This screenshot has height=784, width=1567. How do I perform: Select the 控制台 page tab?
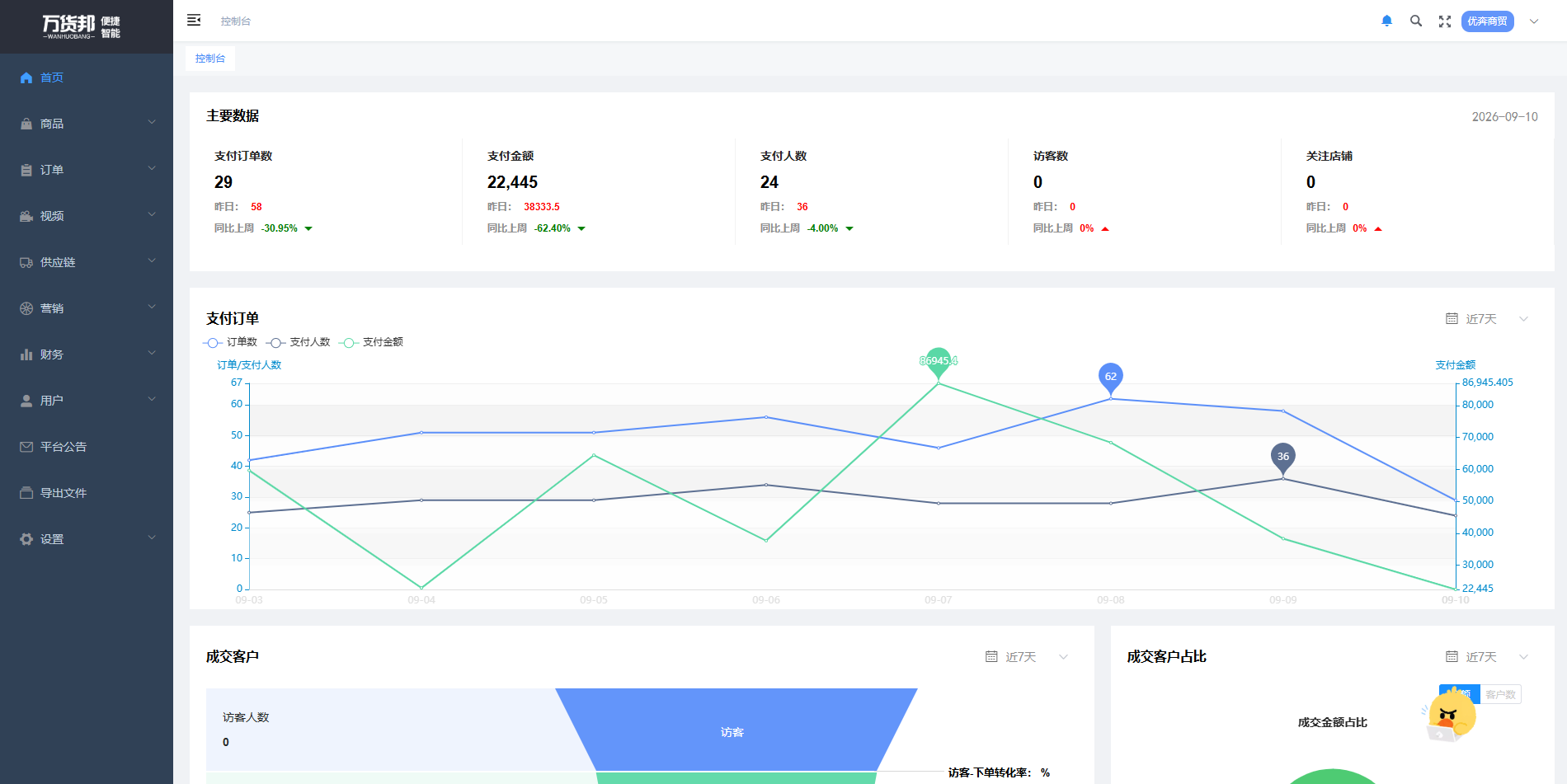coord(210,59)
